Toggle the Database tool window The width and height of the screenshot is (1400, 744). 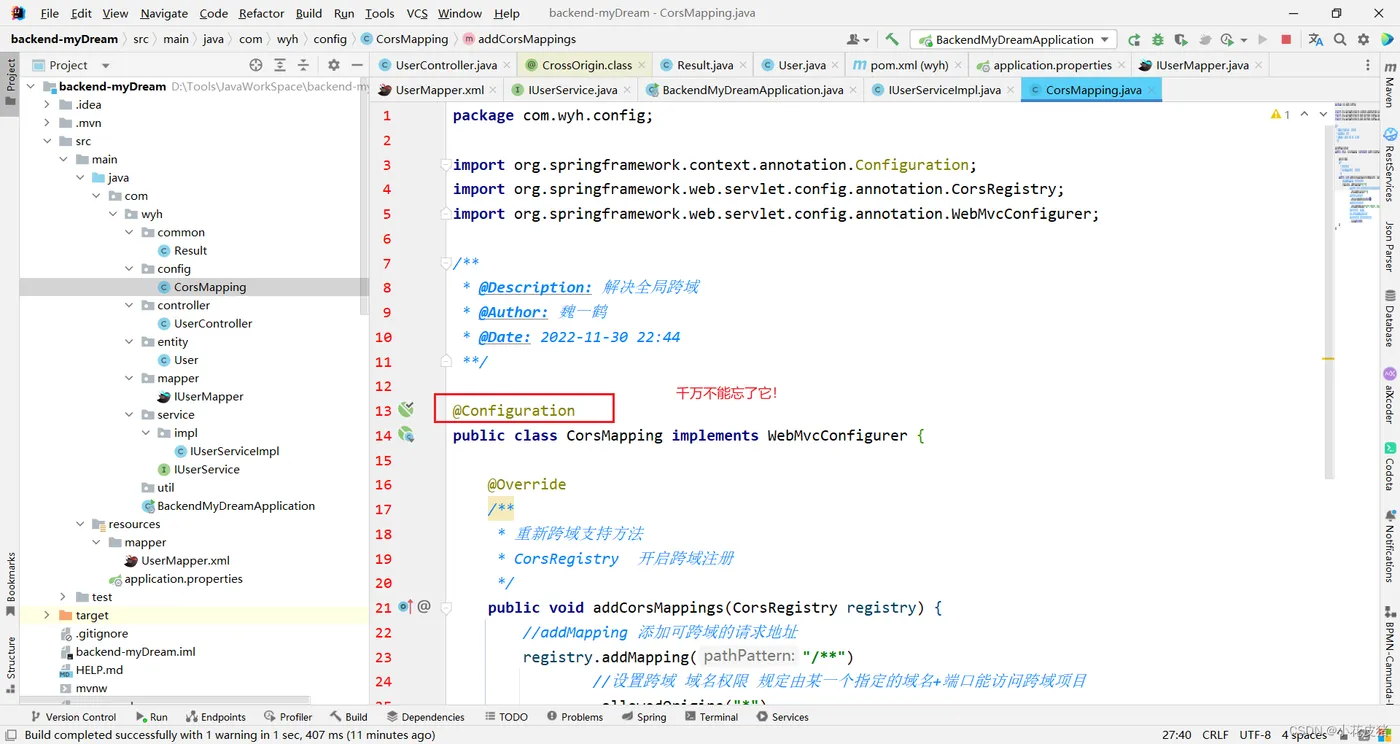coord(1390,318)
